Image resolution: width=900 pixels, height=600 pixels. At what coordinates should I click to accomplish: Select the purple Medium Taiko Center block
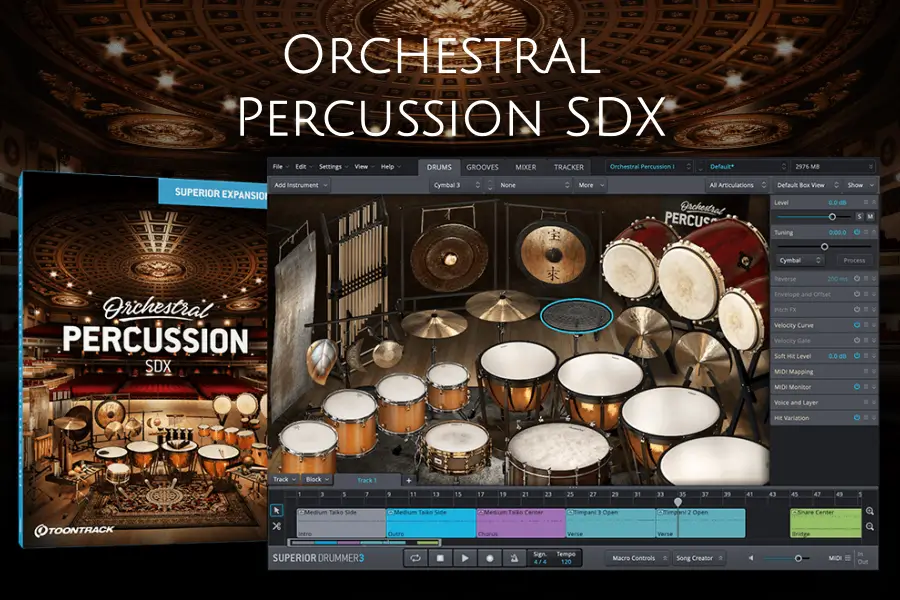(521, 523)
